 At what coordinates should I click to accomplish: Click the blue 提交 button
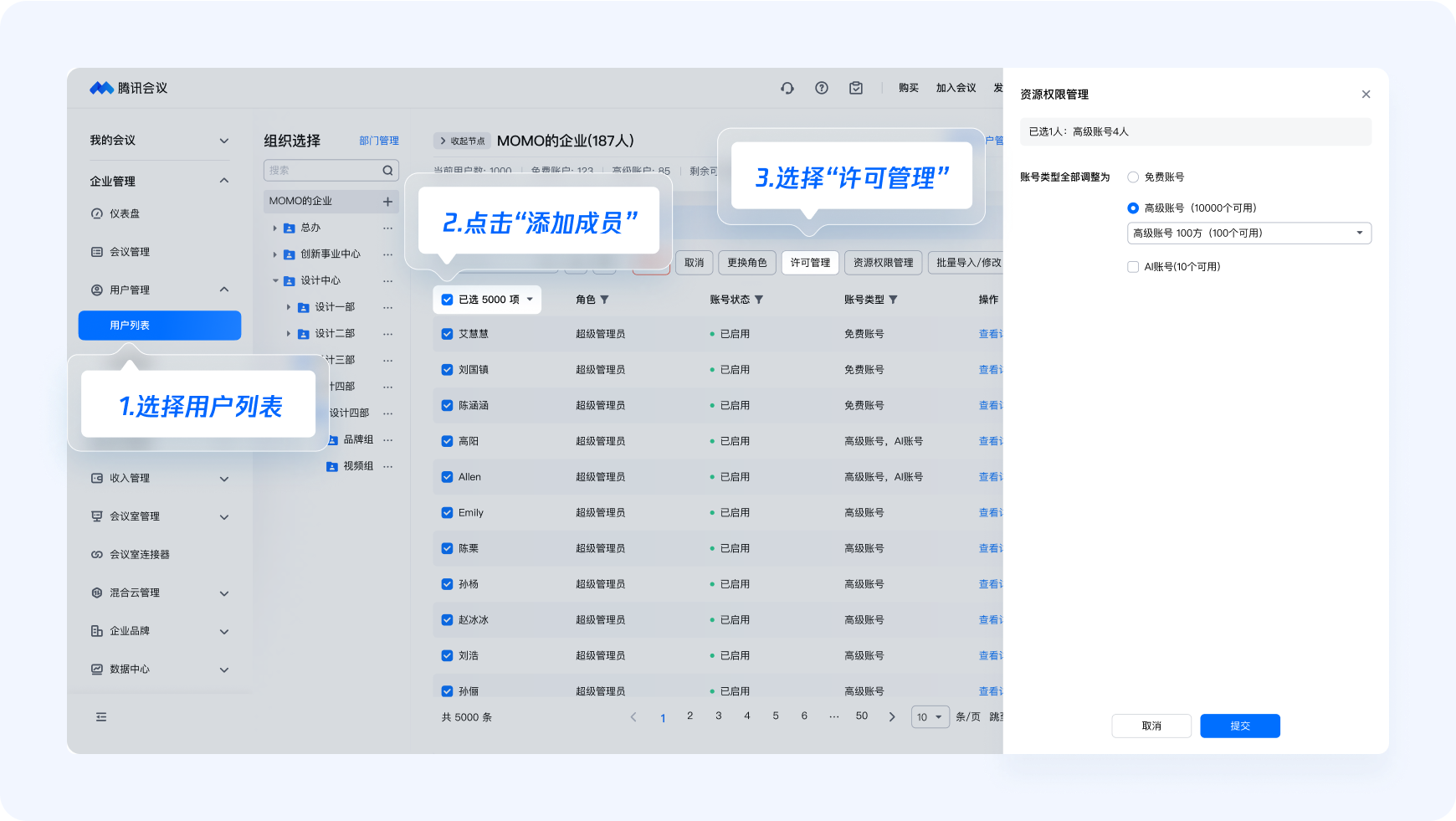point(1239,726)
